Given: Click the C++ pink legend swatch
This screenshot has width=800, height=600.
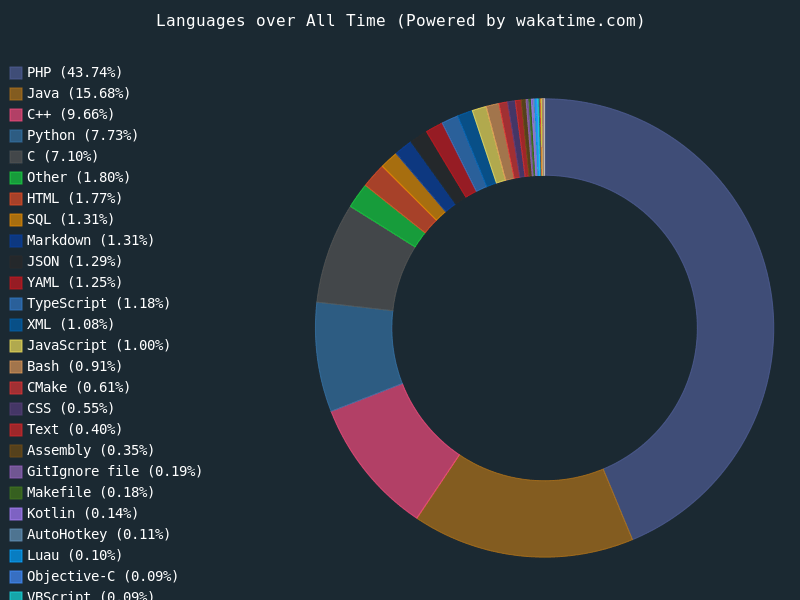Looking at the screenshot, I should 16,115.
